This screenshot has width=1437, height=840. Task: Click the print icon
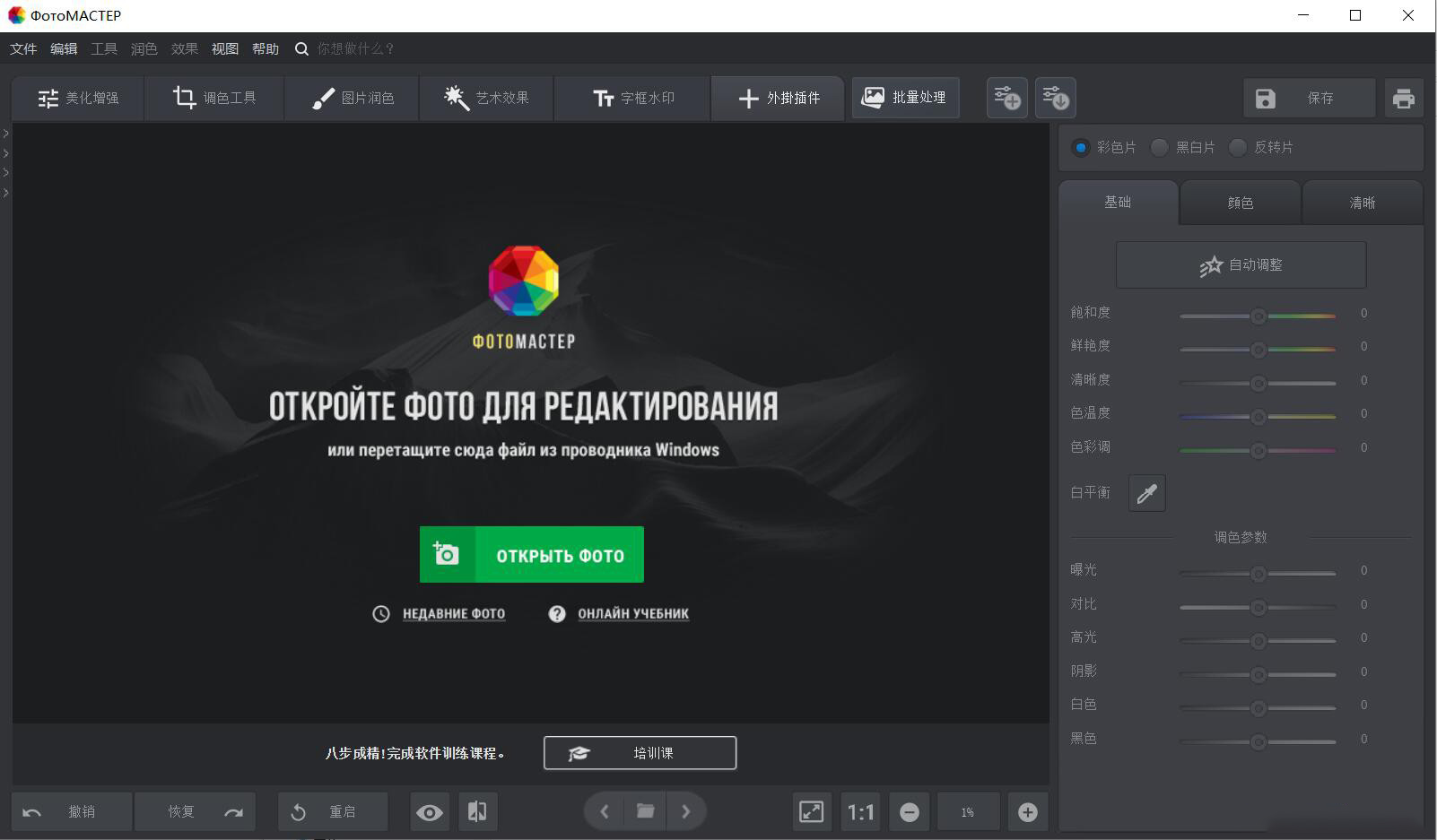(1404, 98)
